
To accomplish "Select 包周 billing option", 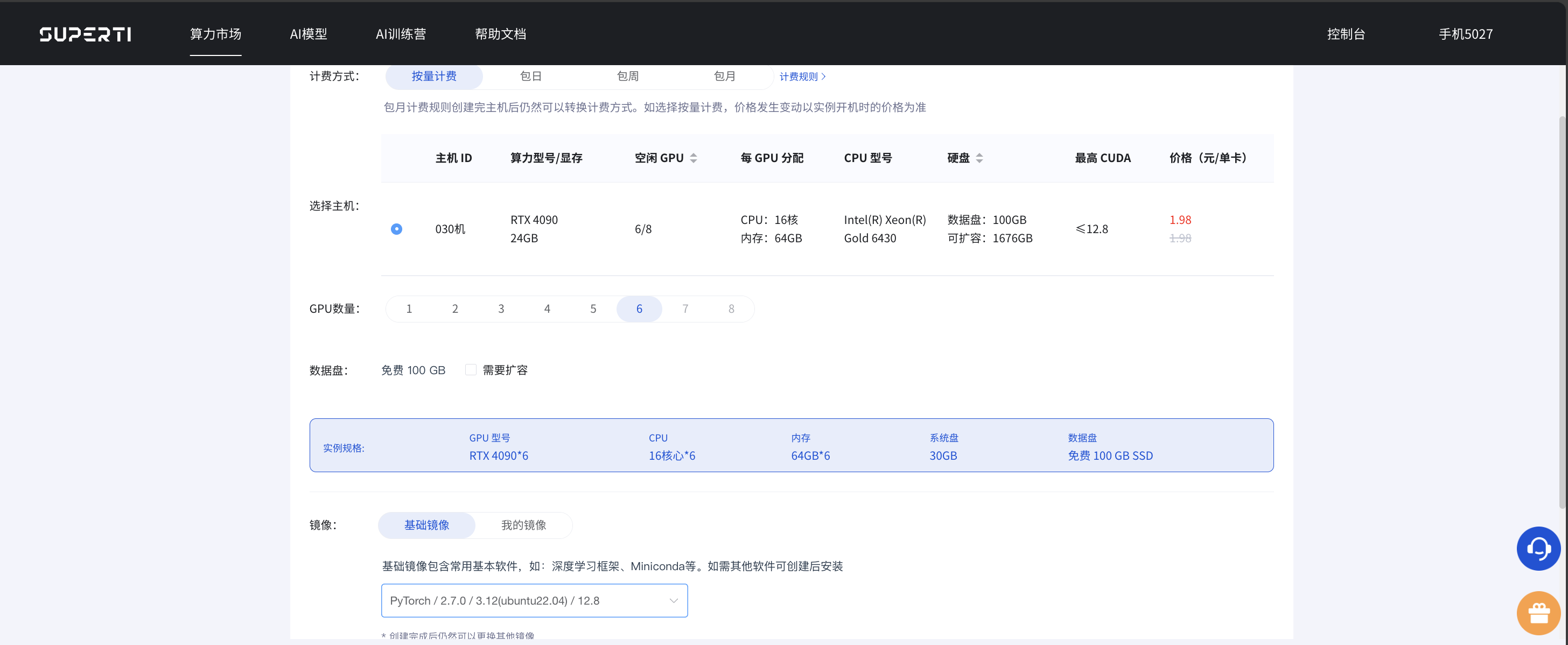I will point(627,76).
